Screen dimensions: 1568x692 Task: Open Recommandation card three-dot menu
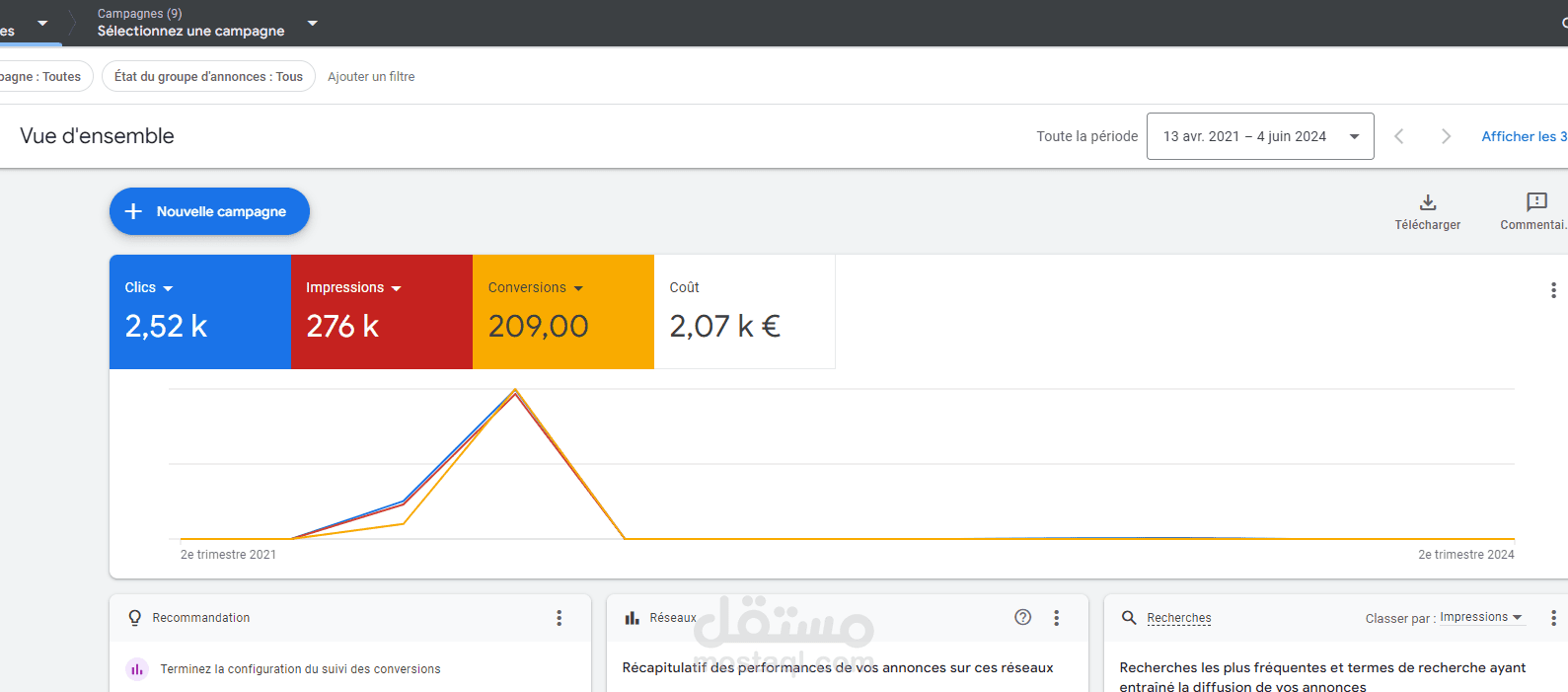(x=559, y=618)
